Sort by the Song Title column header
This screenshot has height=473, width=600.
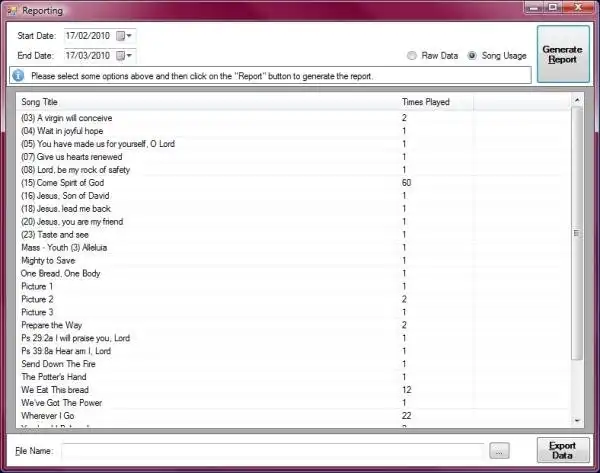click(208, 102)
